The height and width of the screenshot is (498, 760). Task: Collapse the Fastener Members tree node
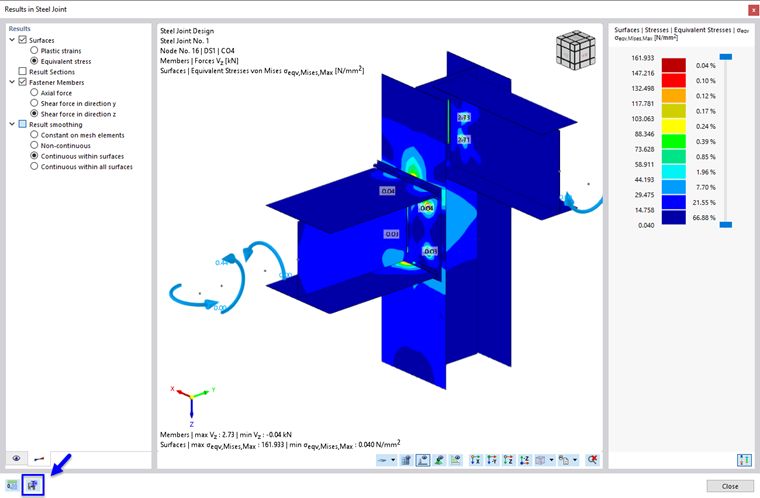(x=12, y=82)
